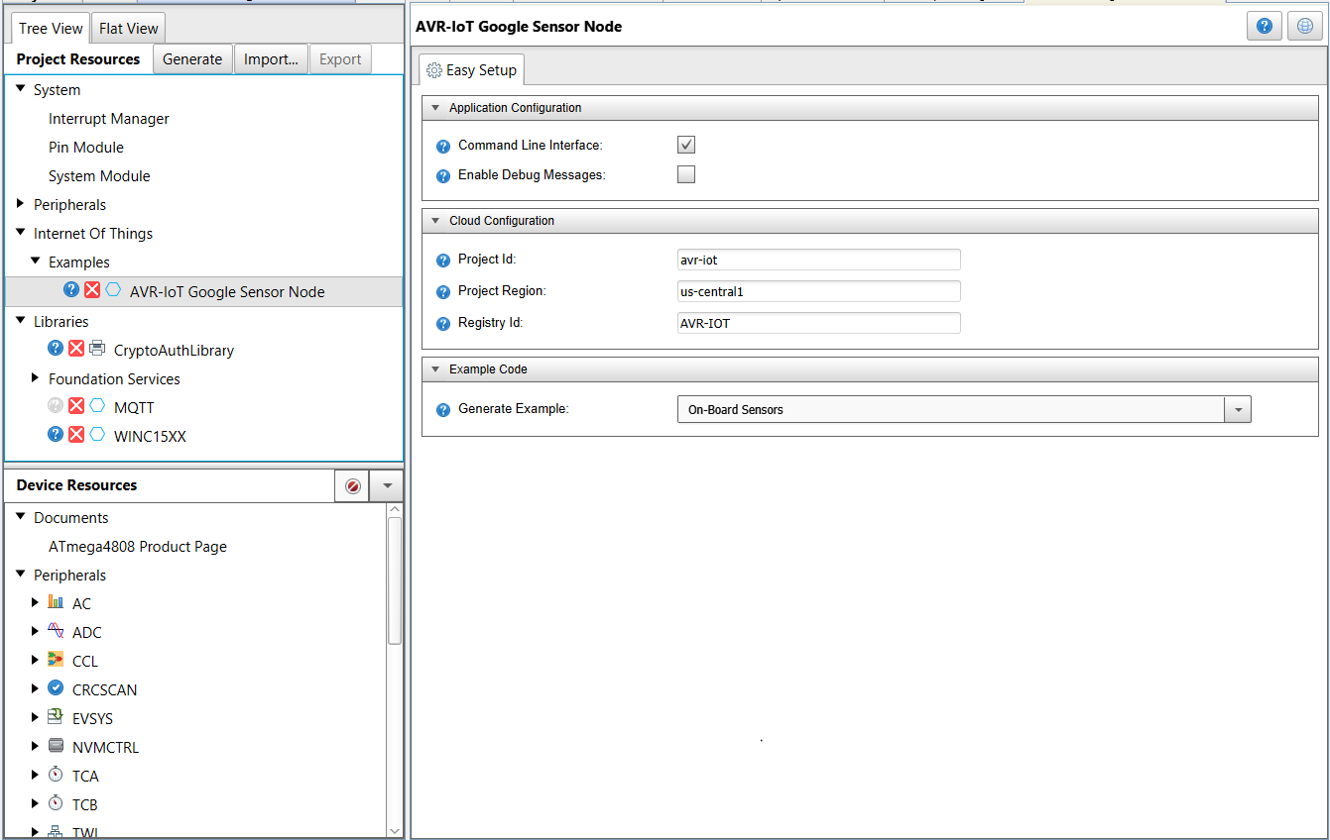The width and height of the screenshot is (1330, 840).
Task: Click help icon for Command Line Interface
Action: (443, 146)
